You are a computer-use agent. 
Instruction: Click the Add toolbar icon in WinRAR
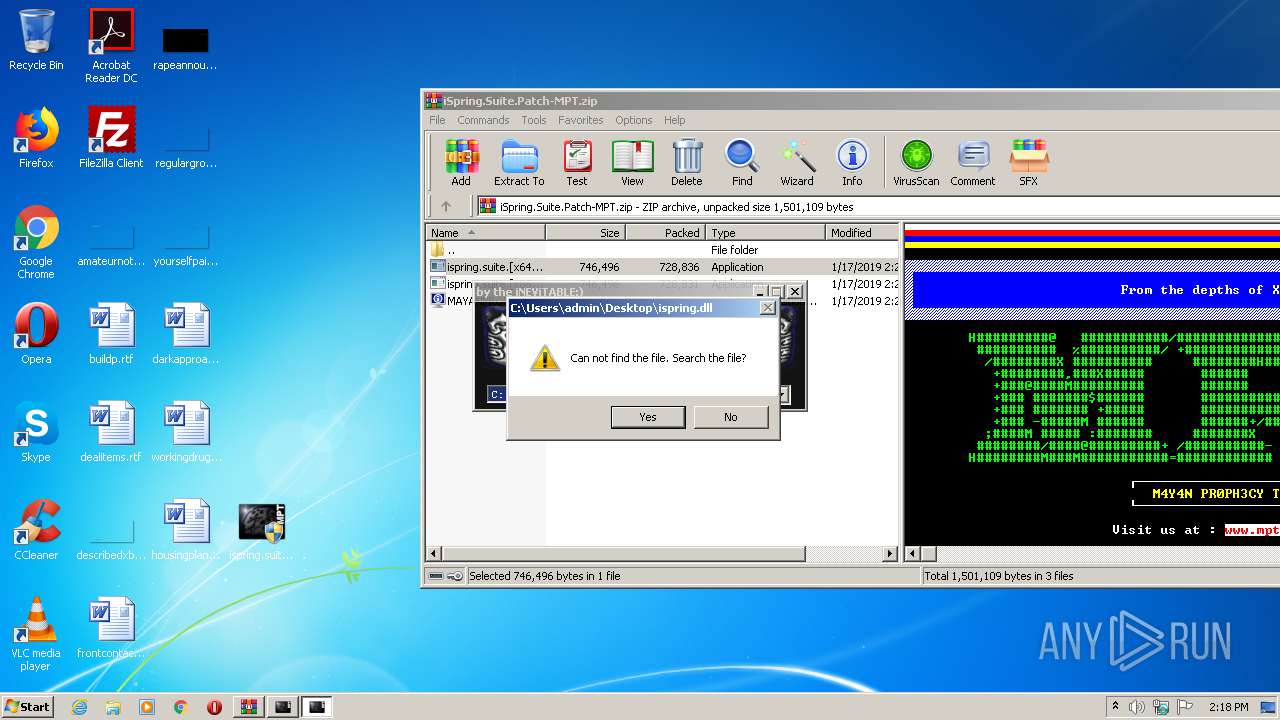(x=461, y=162)
